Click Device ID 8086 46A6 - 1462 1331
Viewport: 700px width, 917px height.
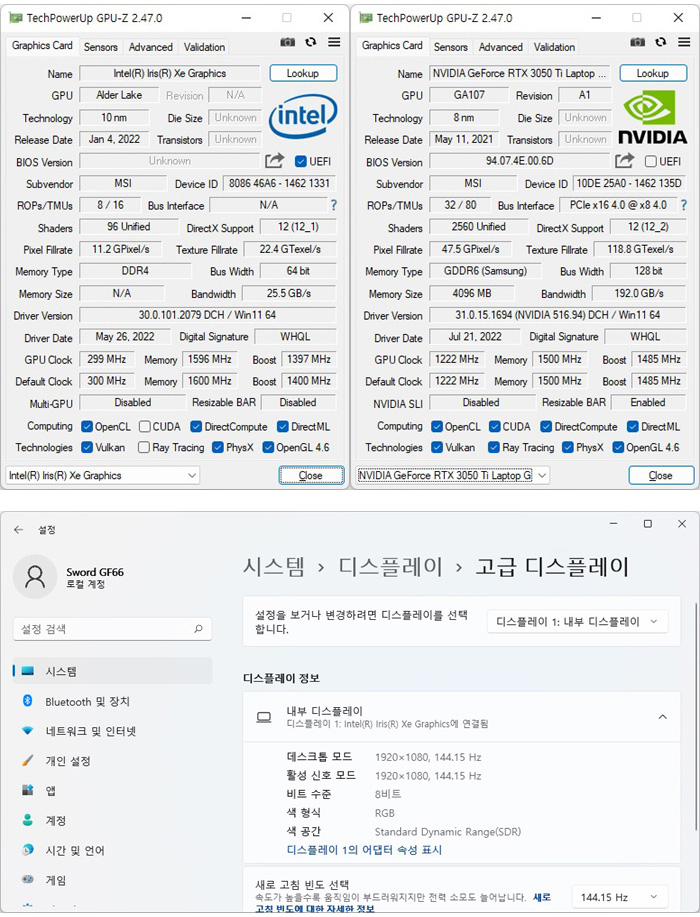tap(280, 183)
